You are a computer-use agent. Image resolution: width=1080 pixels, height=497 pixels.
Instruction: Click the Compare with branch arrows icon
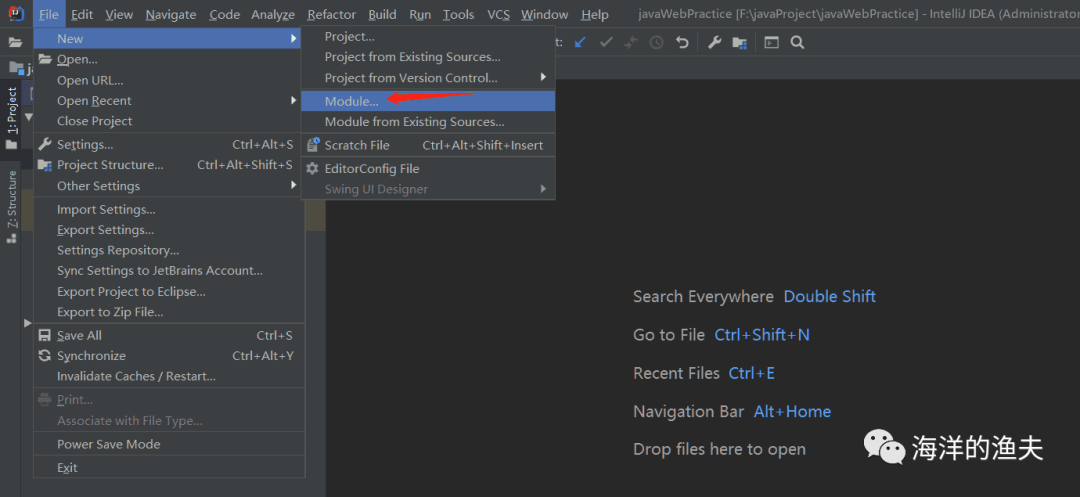click(631, 43)
